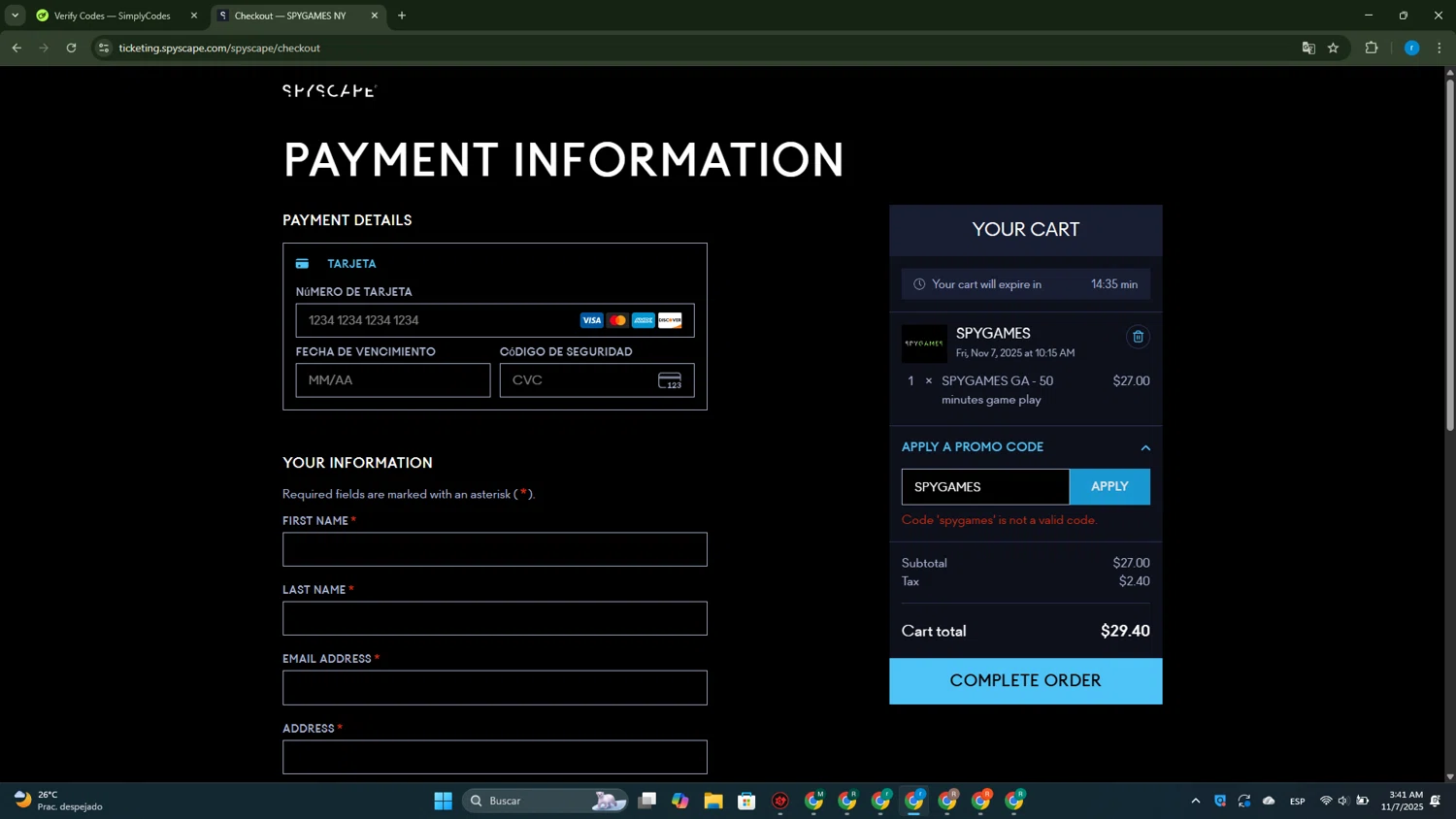Open the SPYGAMES product thumbnail
The height and width of the screenshot is (819, 1456).
(x=924, y=344)
